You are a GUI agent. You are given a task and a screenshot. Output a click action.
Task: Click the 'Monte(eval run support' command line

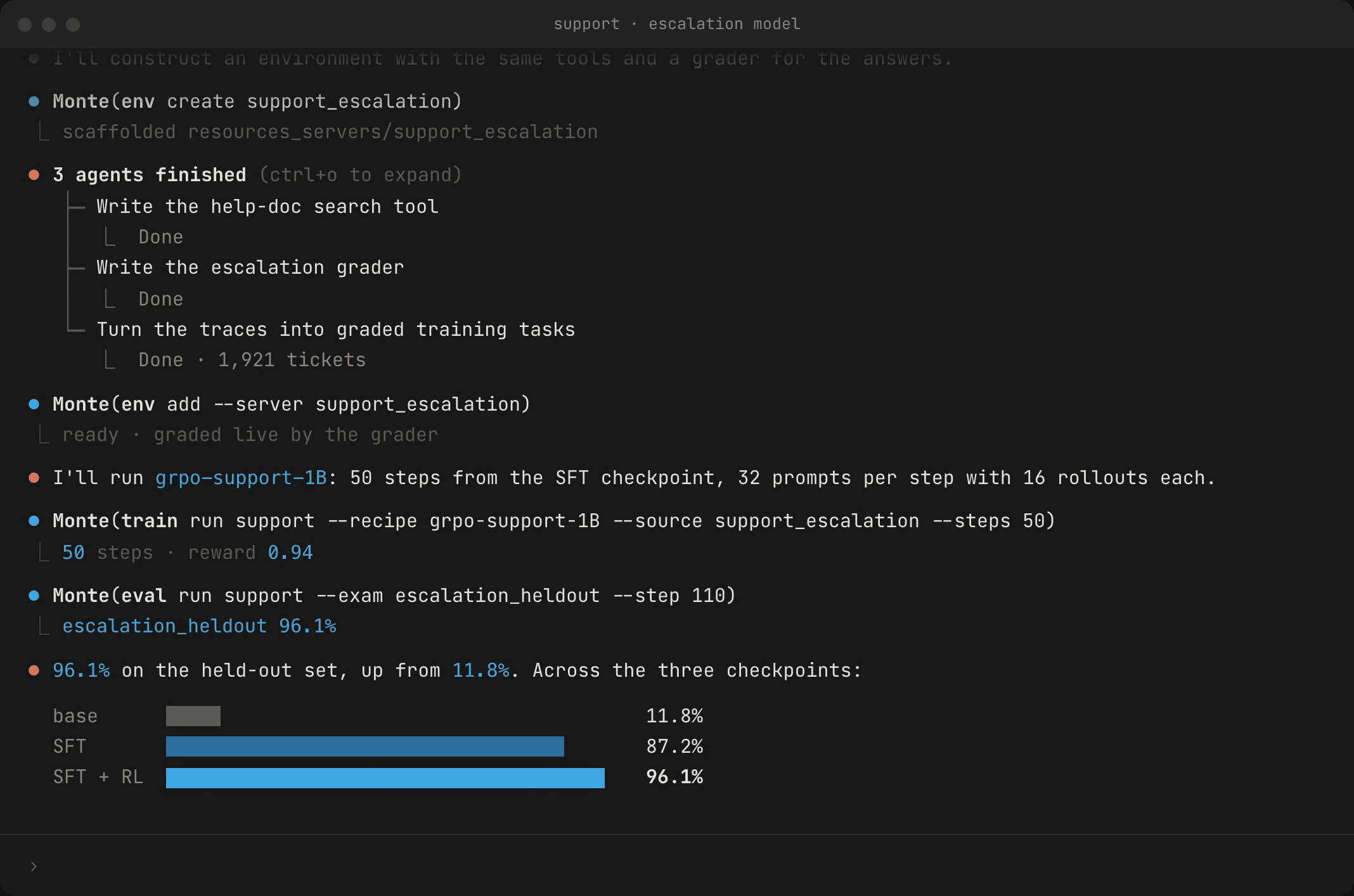(x=394, y=596)
